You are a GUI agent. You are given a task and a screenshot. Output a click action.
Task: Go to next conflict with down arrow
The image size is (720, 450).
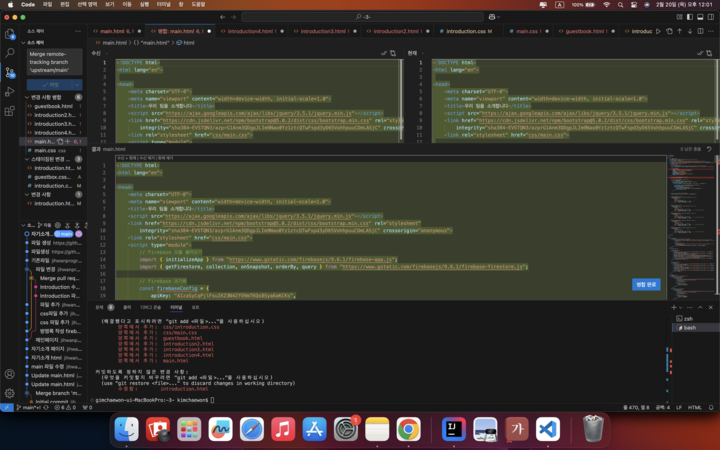point(690,31)
